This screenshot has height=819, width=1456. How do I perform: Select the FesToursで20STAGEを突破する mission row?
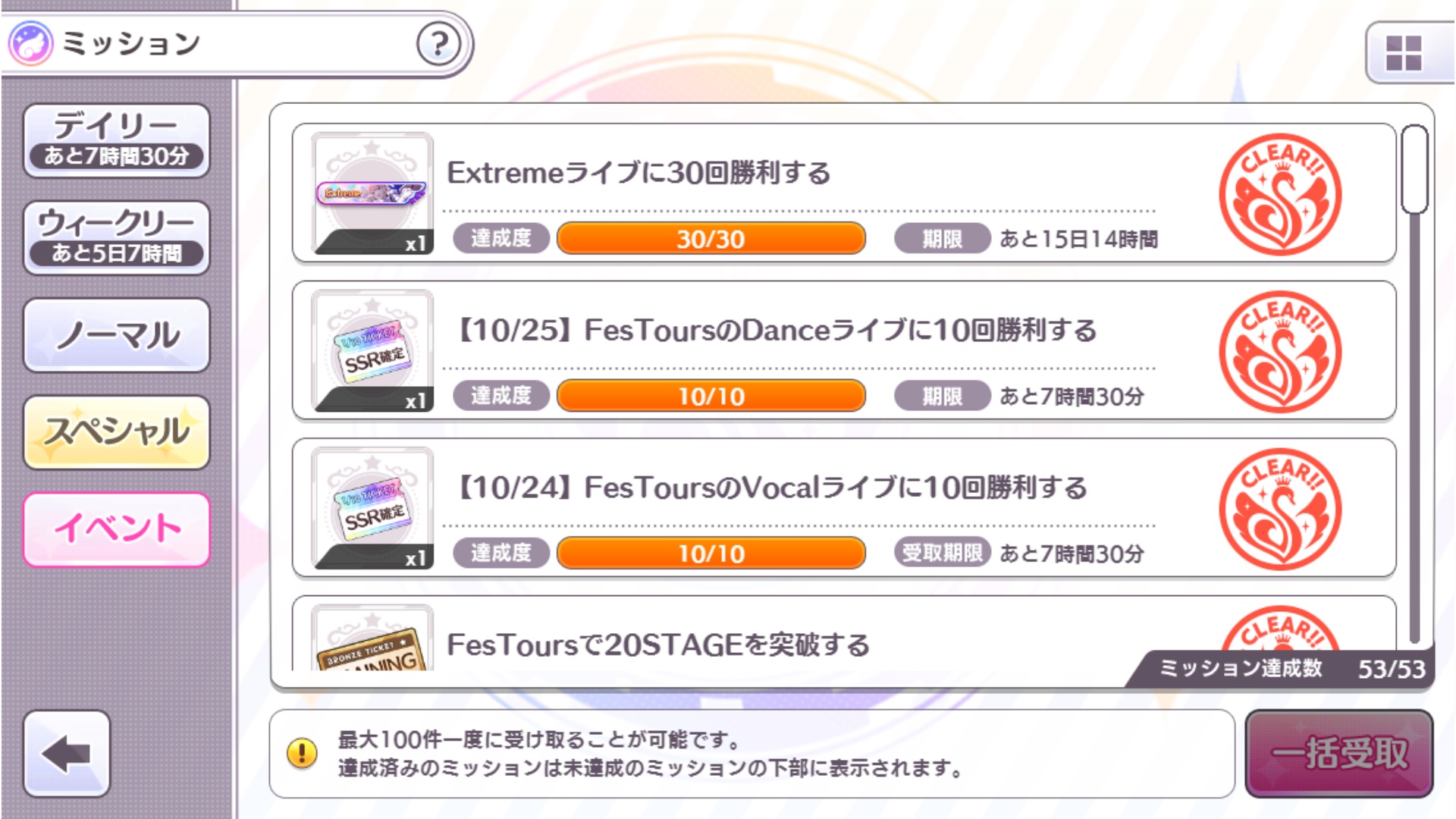pos(758,643)
